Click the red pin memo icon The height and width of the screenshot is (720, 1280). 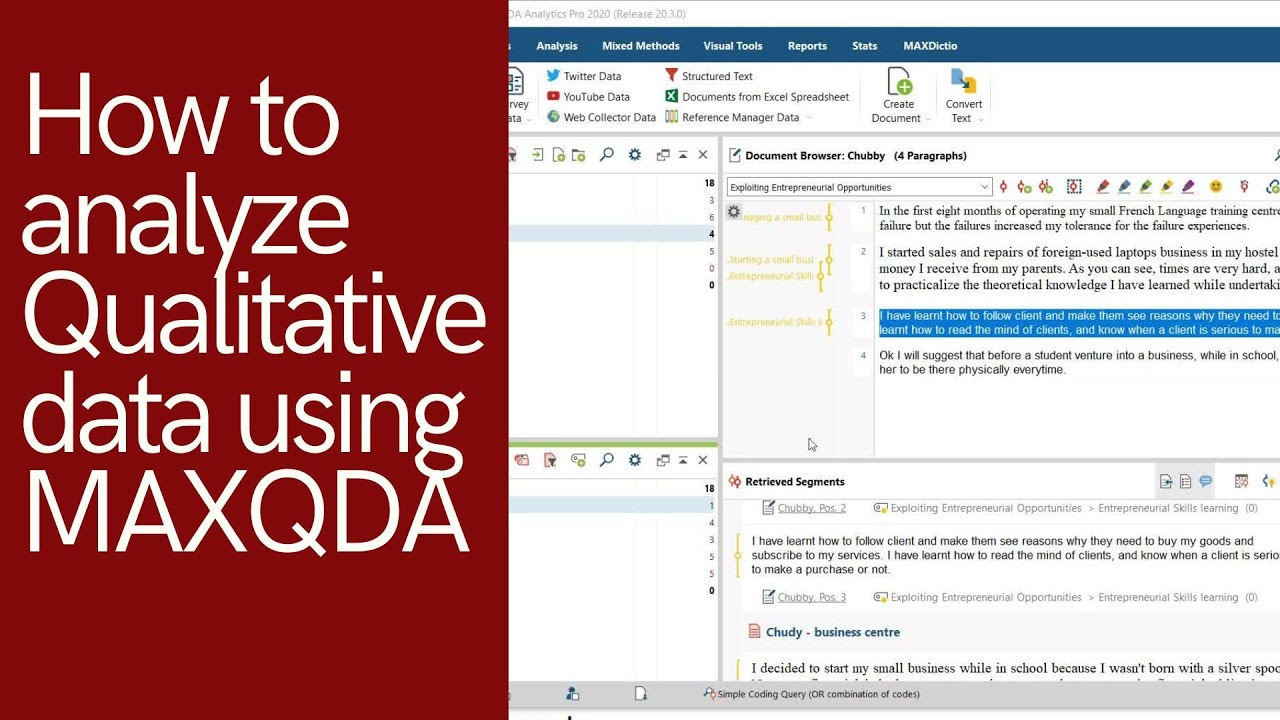click(x=1244, y=187)
